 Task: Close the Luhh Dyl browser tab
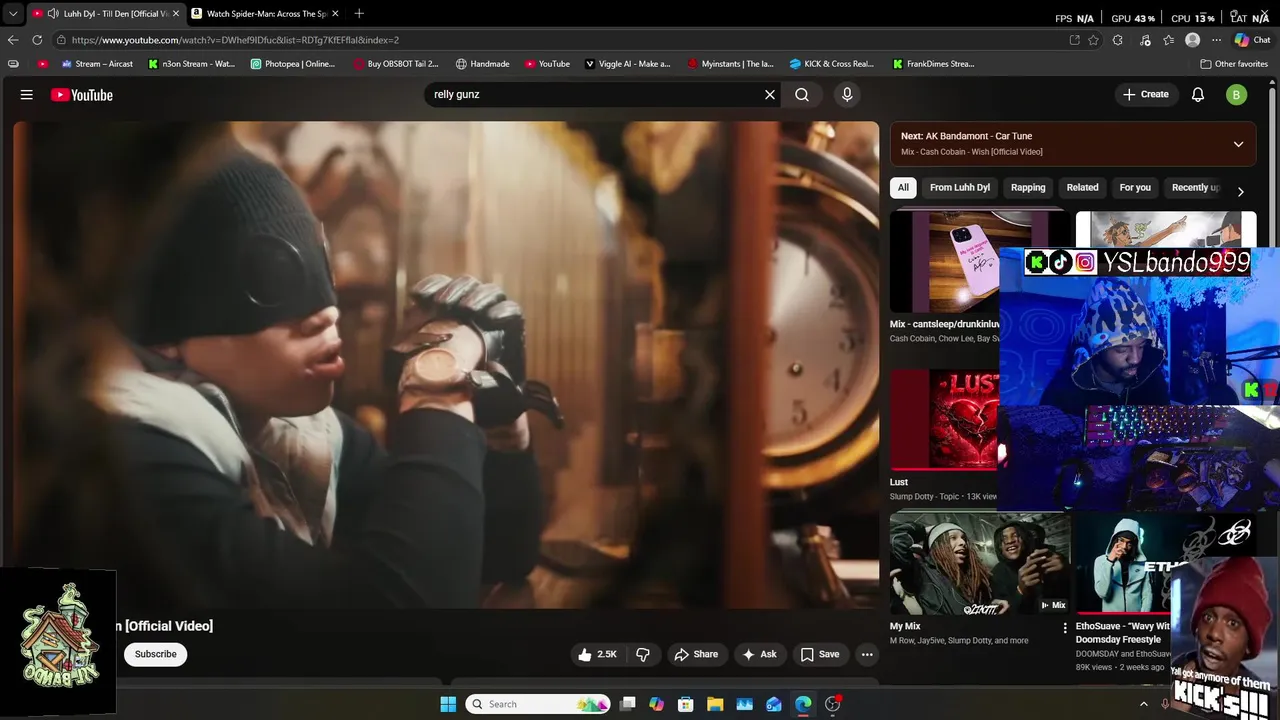[x=176, y=14]
